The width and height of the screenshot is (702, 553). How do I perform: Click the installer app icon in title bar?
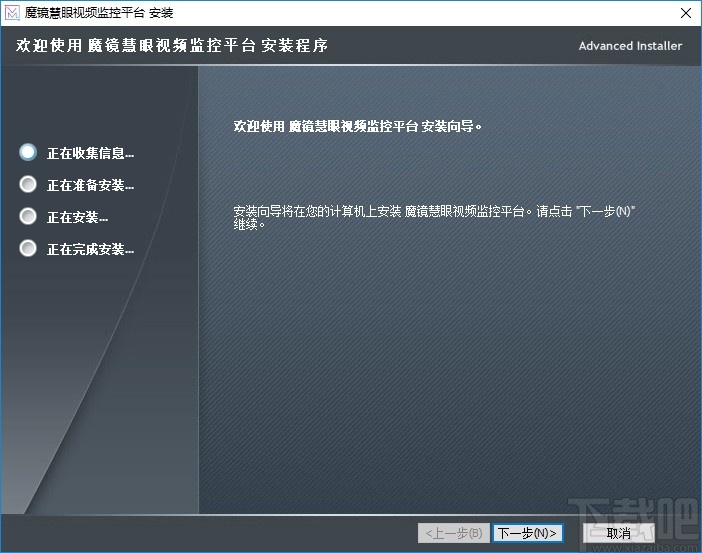(x=12, y=13)
